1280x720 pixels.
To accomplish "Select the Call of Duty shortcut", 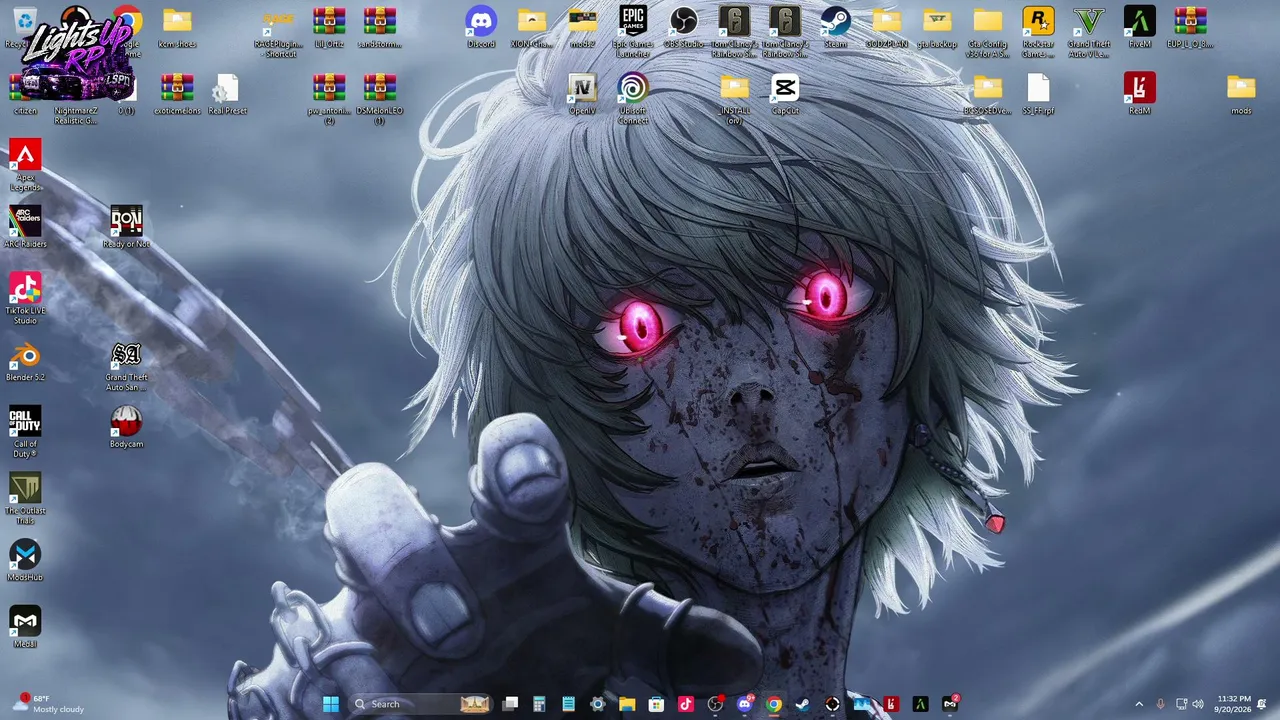I will [25, 432].
